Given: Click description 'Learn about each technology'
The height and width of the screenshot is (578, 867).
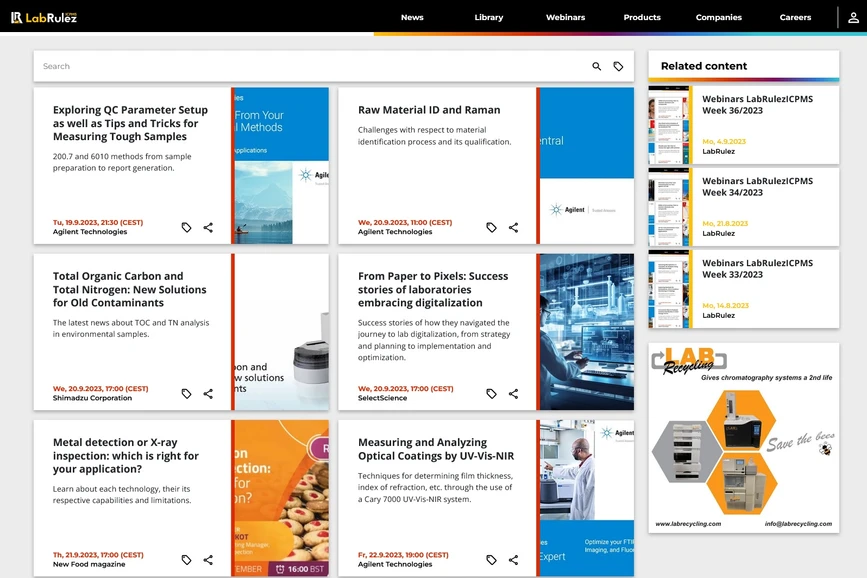Looking at the screenshot, I should (122, 494).
